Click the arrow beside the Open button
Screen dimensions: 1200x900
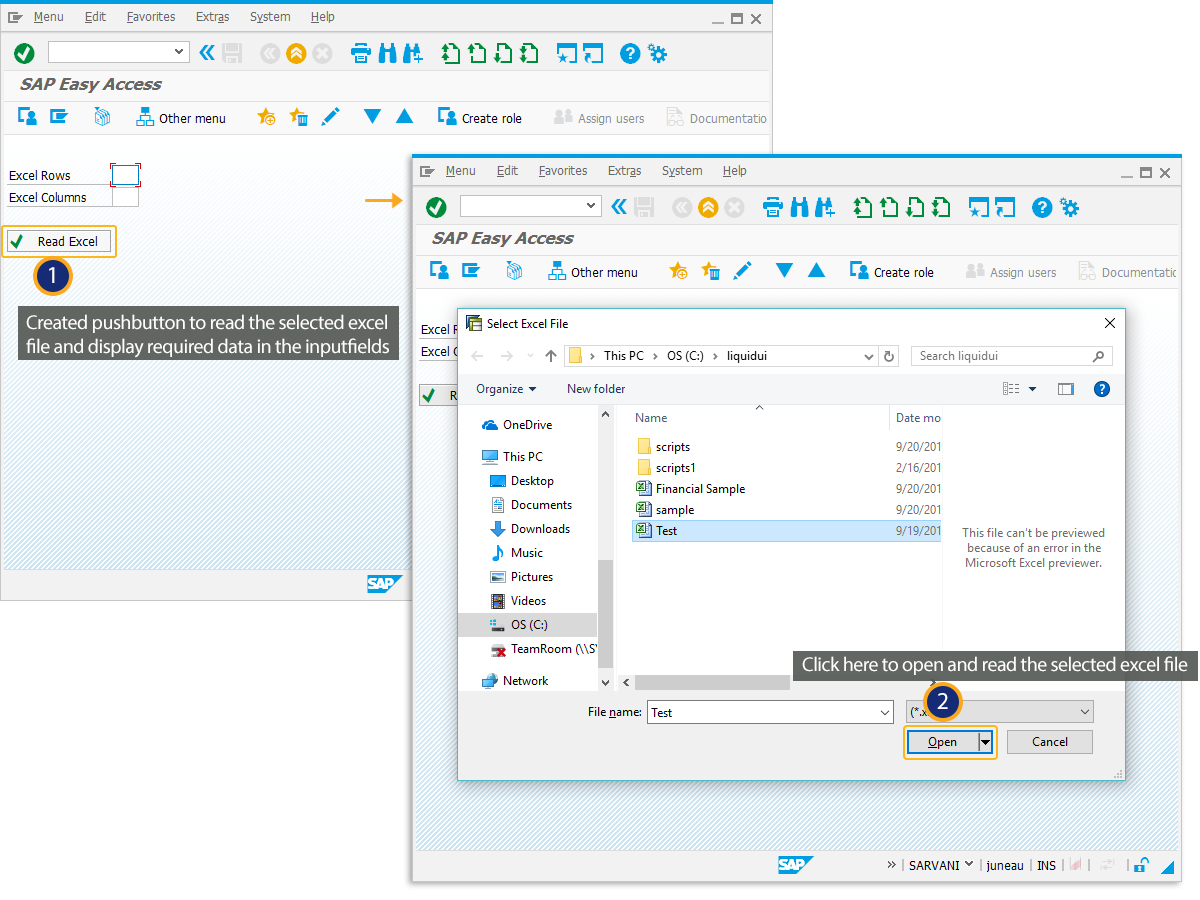point(986,742)
